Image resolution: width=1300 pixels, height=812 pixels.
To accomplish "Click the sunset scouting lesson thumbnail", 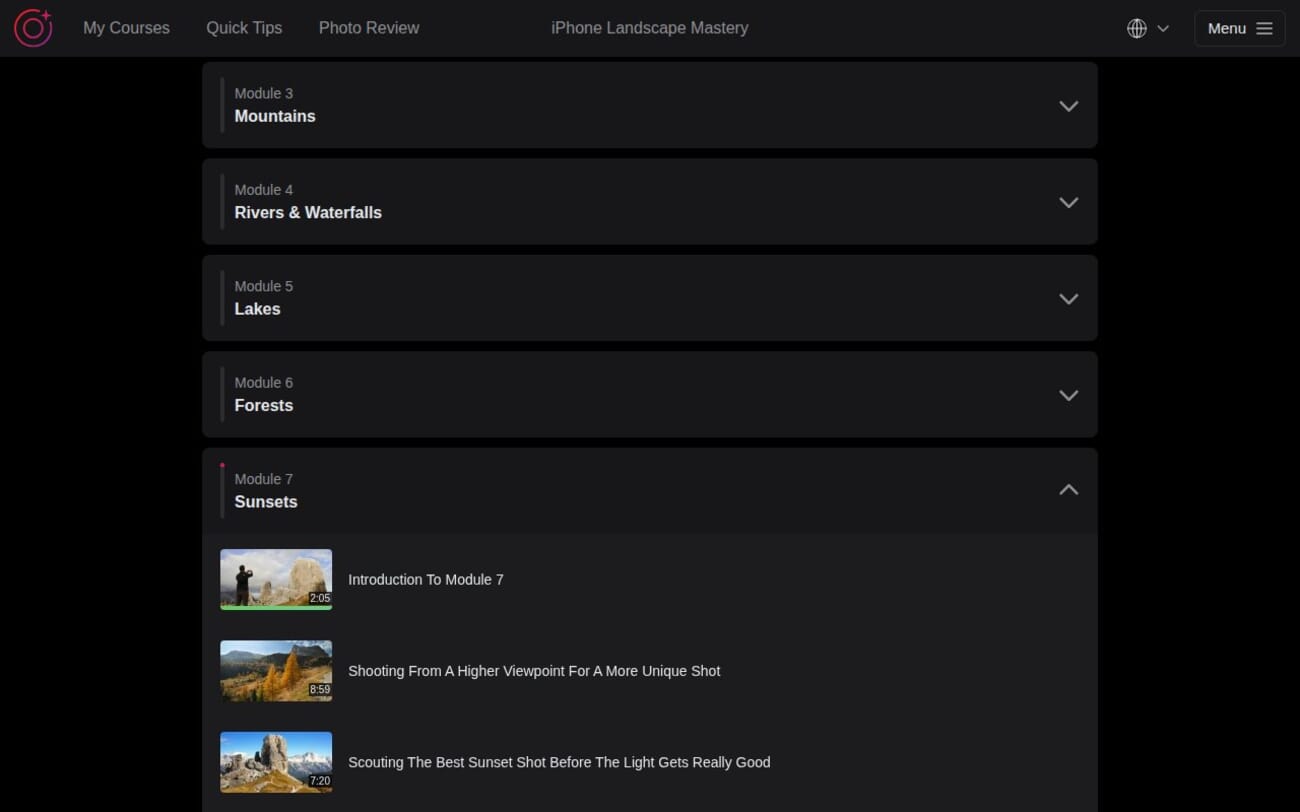I will coord(276,762).
